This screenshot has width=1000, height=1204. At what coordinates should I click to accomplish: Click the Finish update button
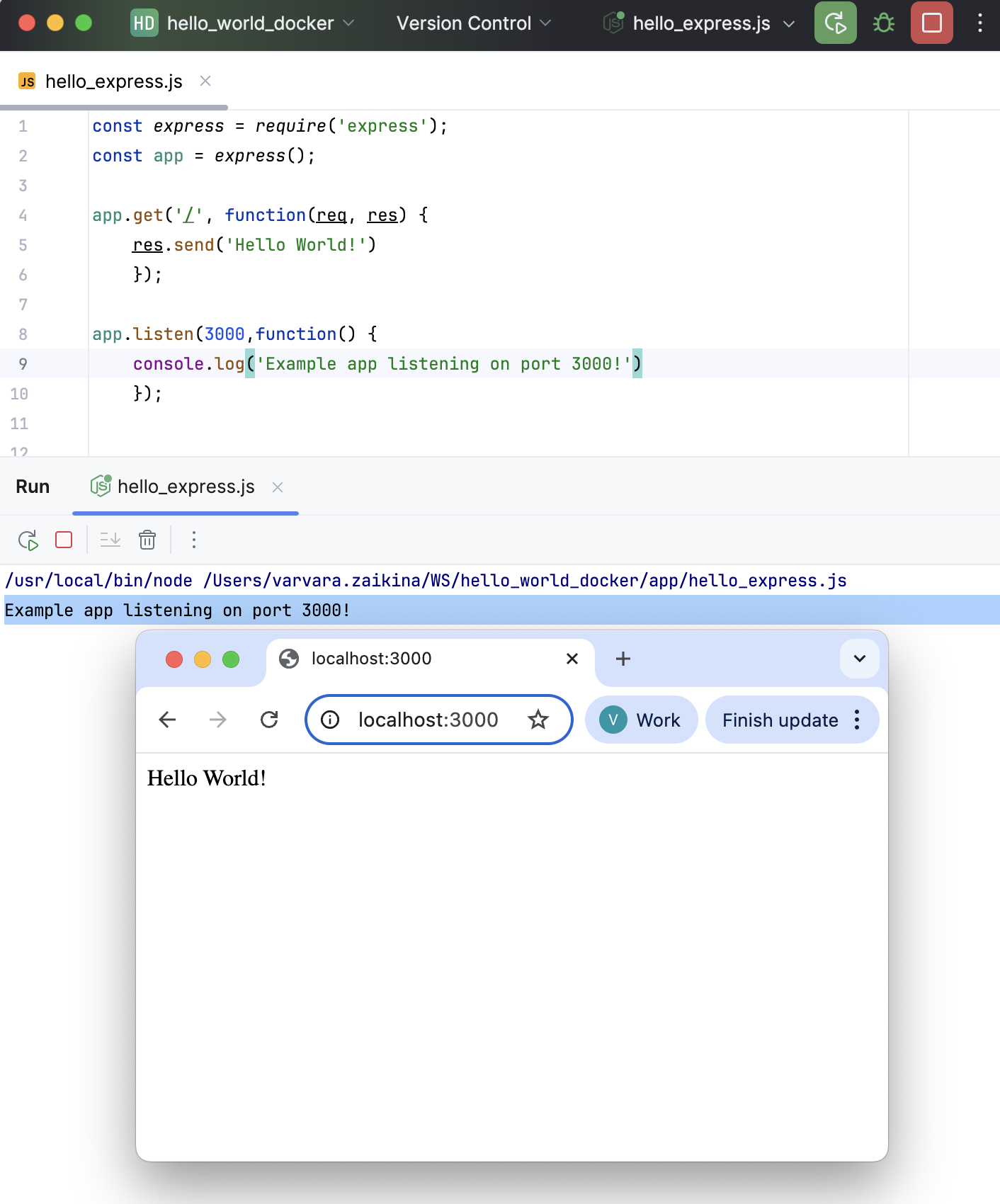pyautogui.click(x=780, y=720)
